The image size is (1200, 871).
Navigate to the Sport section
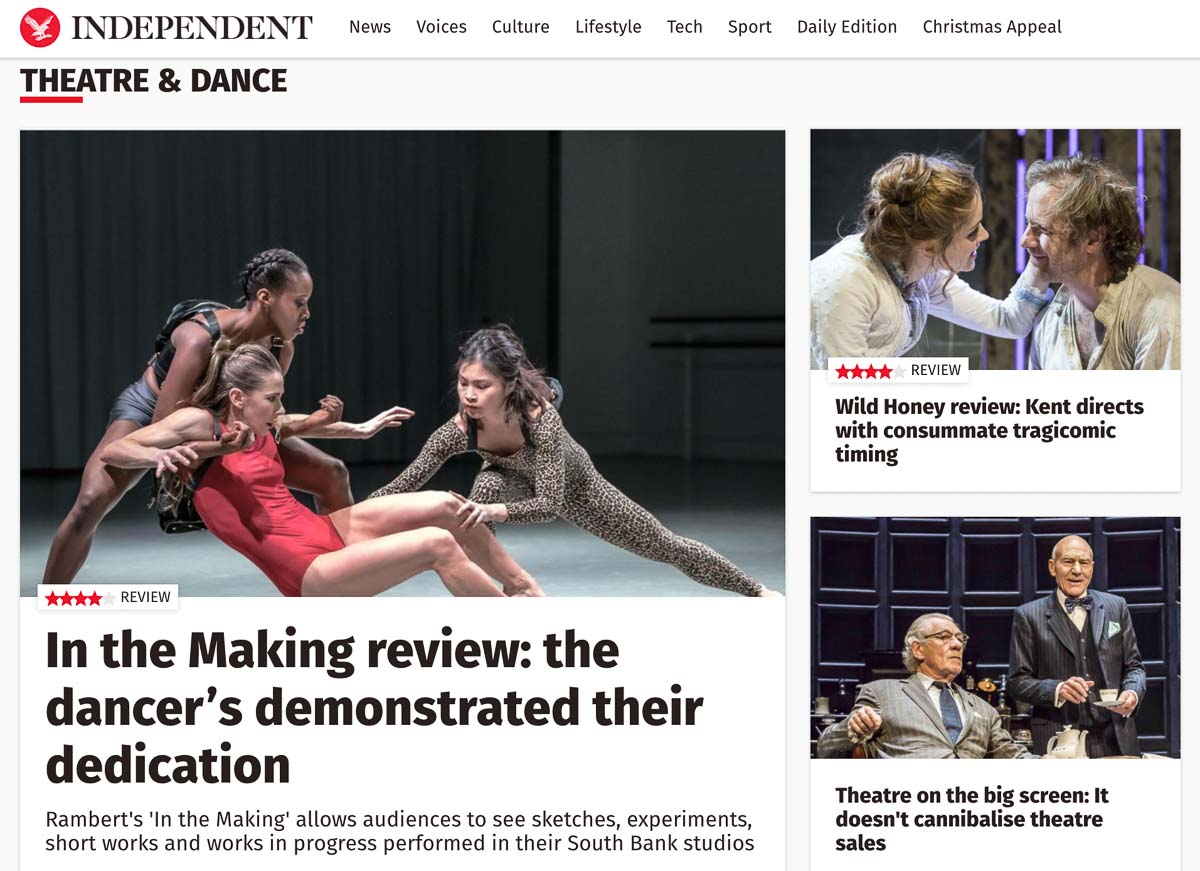(x=749, y=27)
